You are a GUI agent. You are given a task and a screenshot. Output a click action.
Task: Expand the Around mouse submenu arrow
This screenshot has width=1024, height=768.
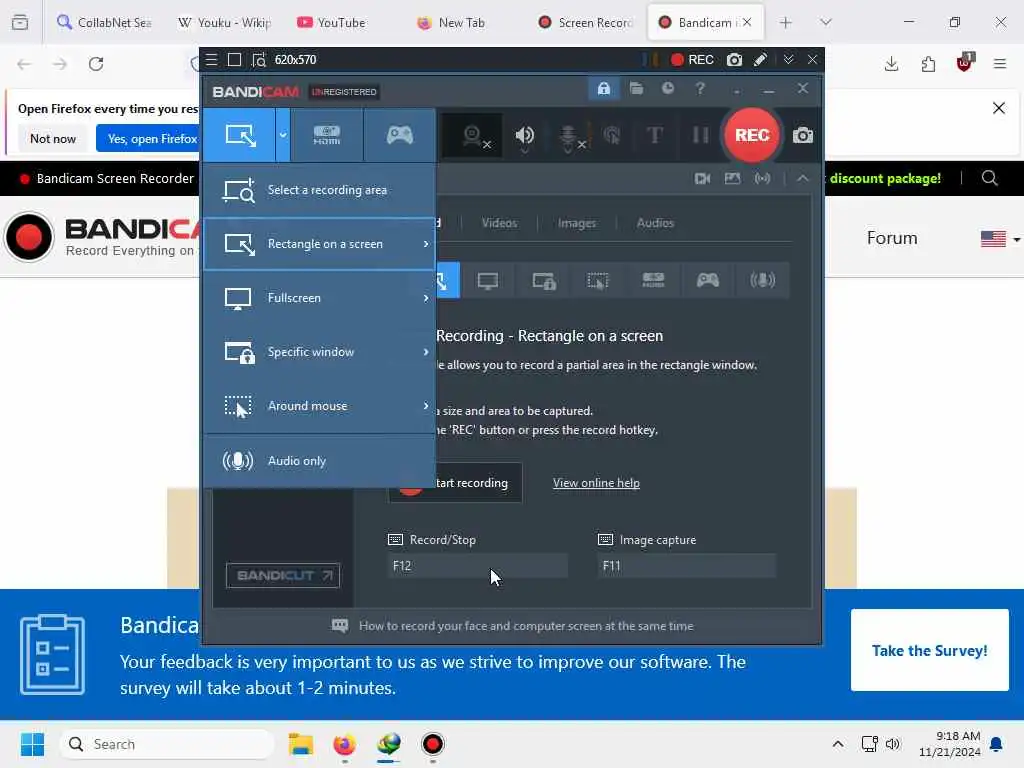tap(426, 406)
